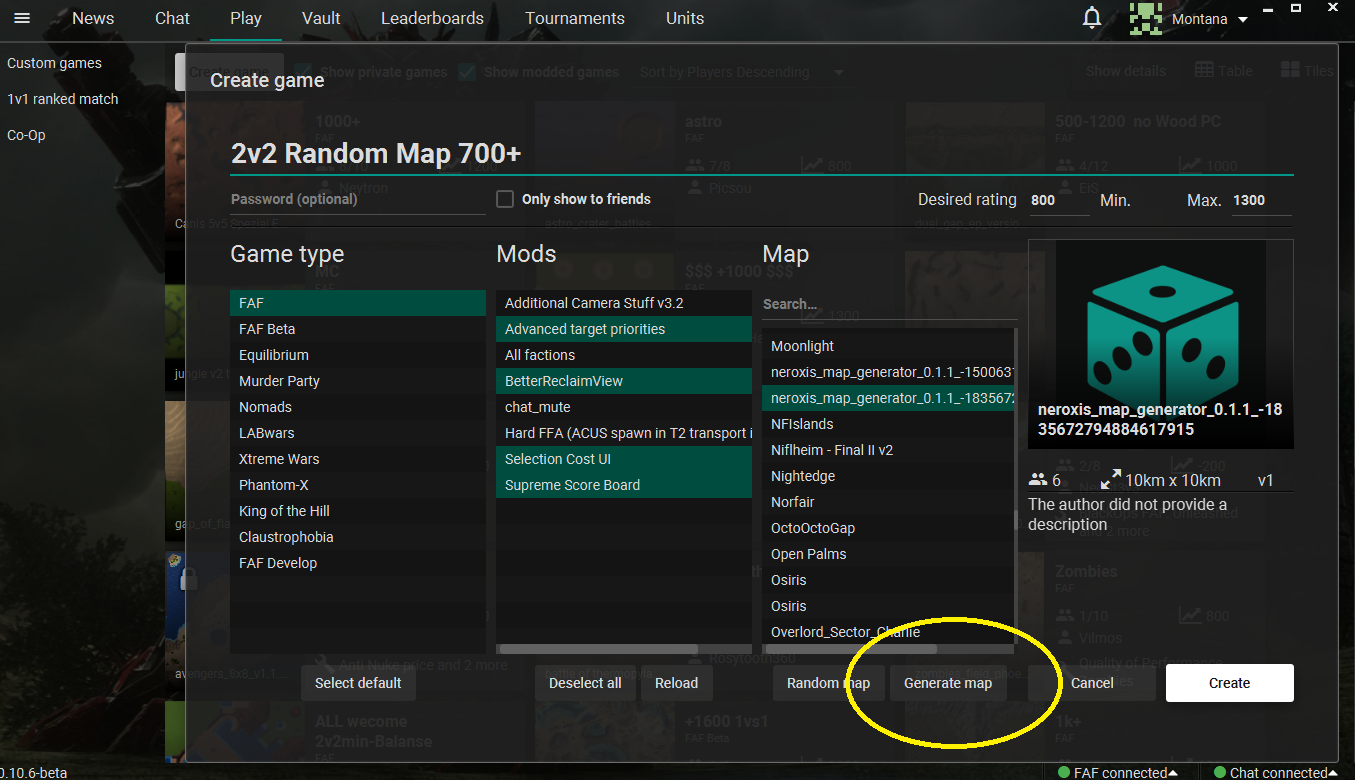The height and width of the screenshot is (780, 1355).
Task: Select neroxis_map_generator_0.1.1_-1500631 map
Action: point(888,372)
